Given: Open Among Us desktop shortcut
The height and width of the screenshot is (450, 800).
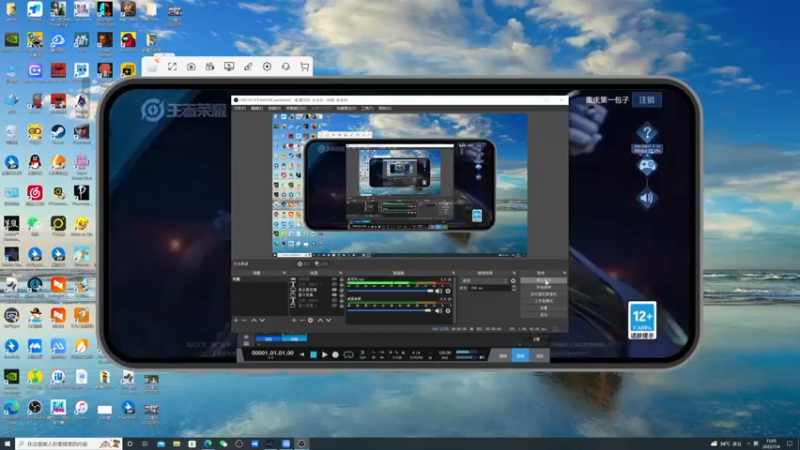Looking at the screenshot, I should (128, 42).
